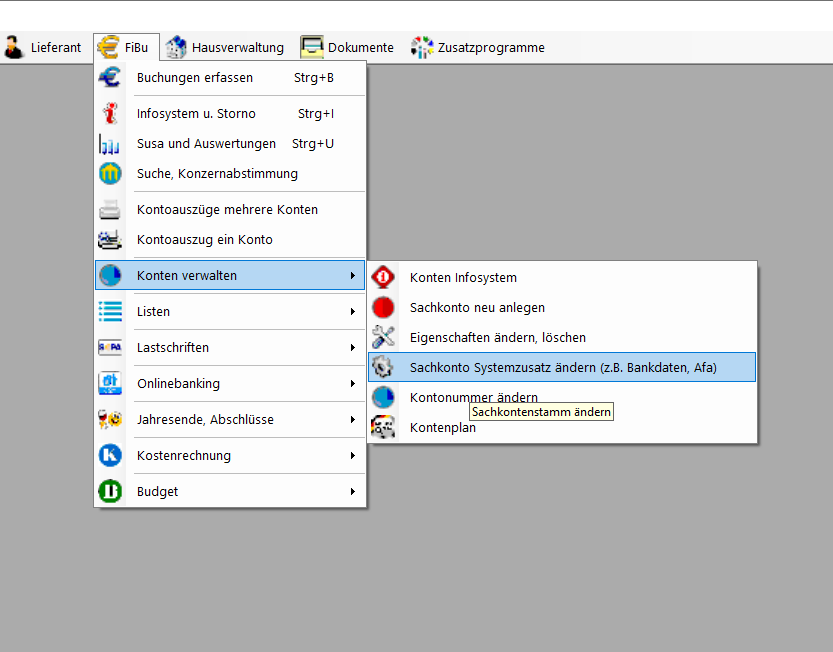Click the Dokumente folder icon

tap(312, 47)
